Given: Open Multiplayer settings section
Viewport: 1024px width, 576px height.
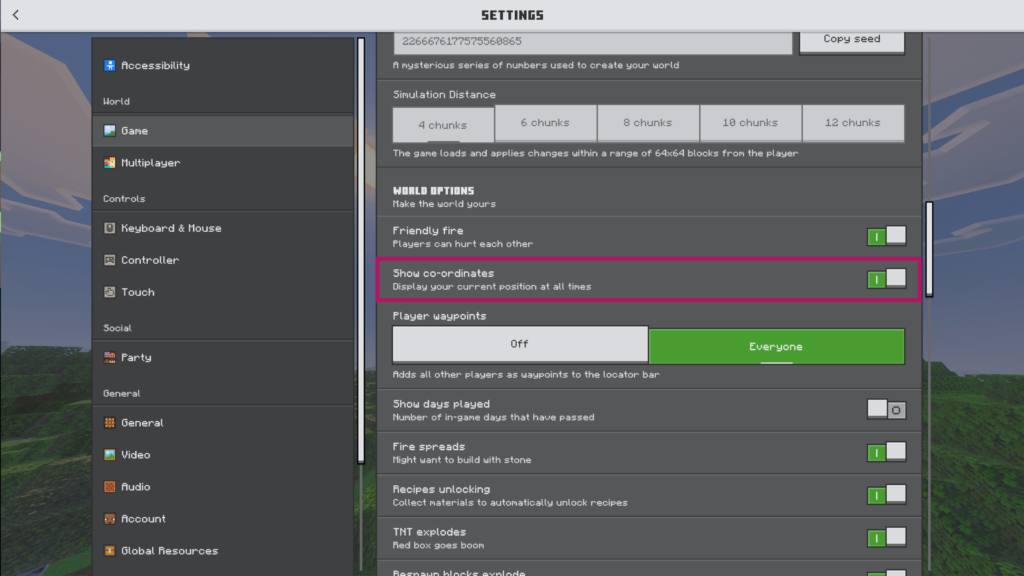Looking at the screenshot, I should [x=223, y=163].
